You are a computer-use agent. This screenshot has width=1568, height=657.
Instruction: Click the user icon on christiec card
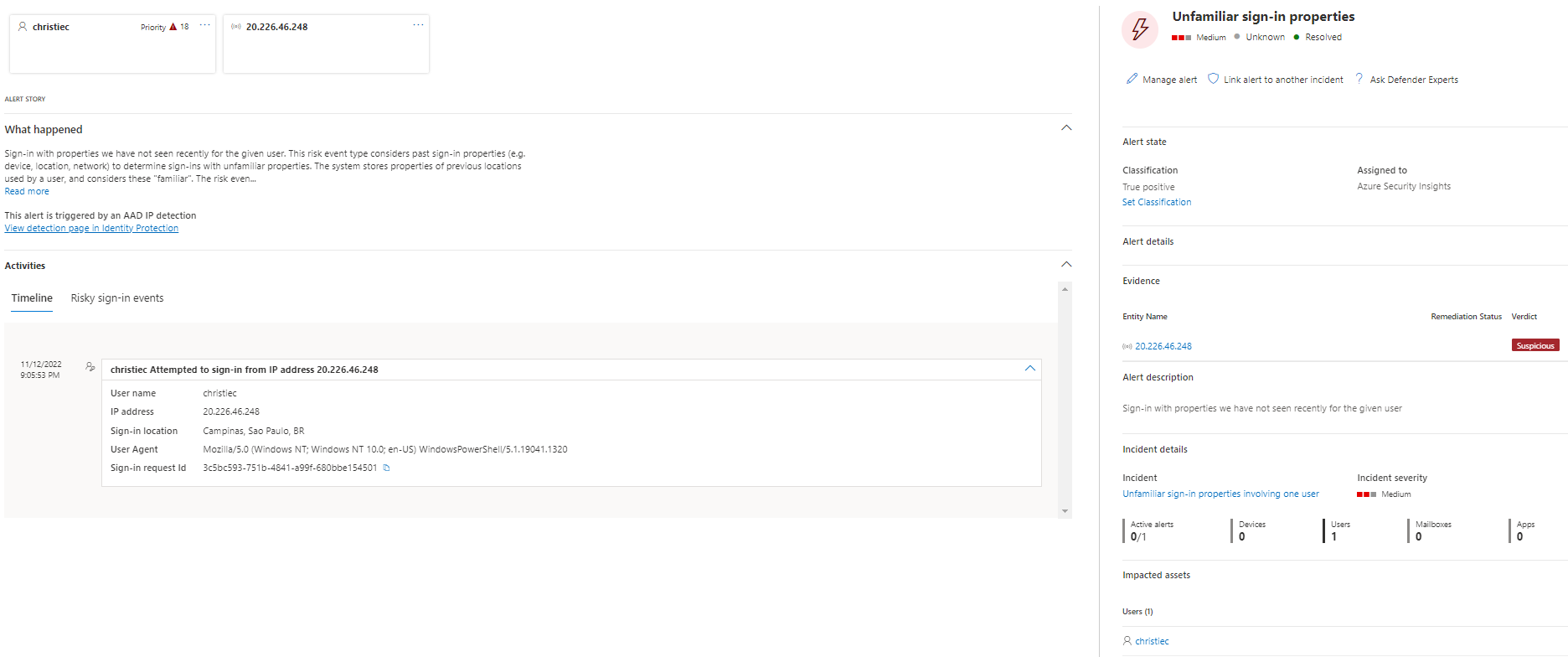(x=23, y=27)
